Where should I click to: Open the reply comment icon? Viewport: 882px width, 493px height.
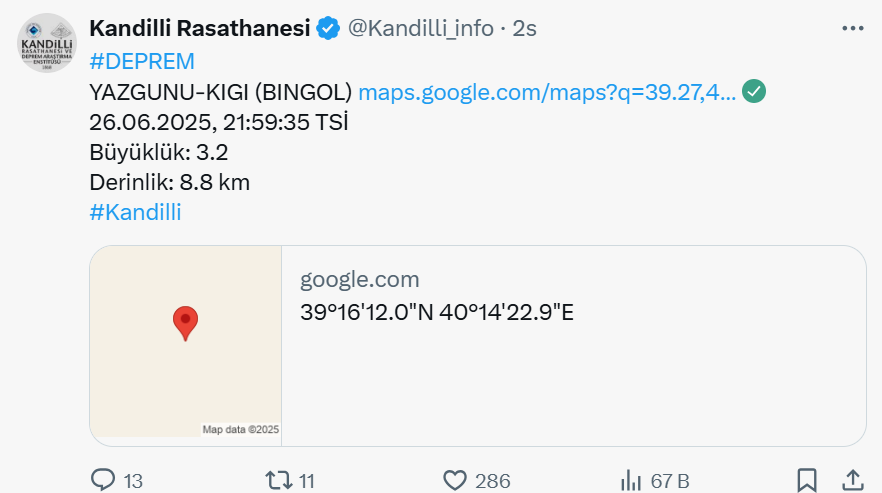coord(103,480)
